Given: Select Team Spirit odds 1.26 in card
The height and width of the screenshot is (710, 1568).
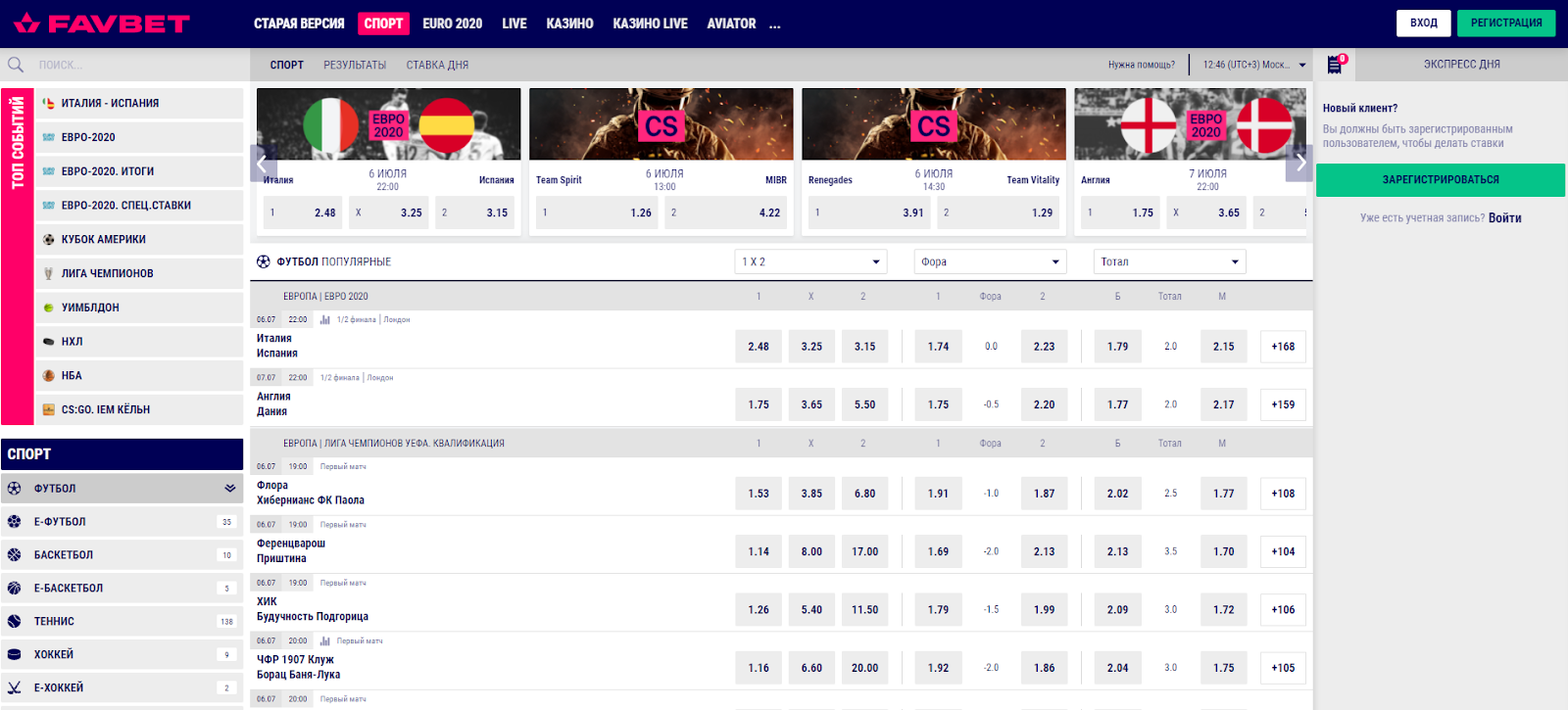Looking at the screenshot, I should (597, 213).
